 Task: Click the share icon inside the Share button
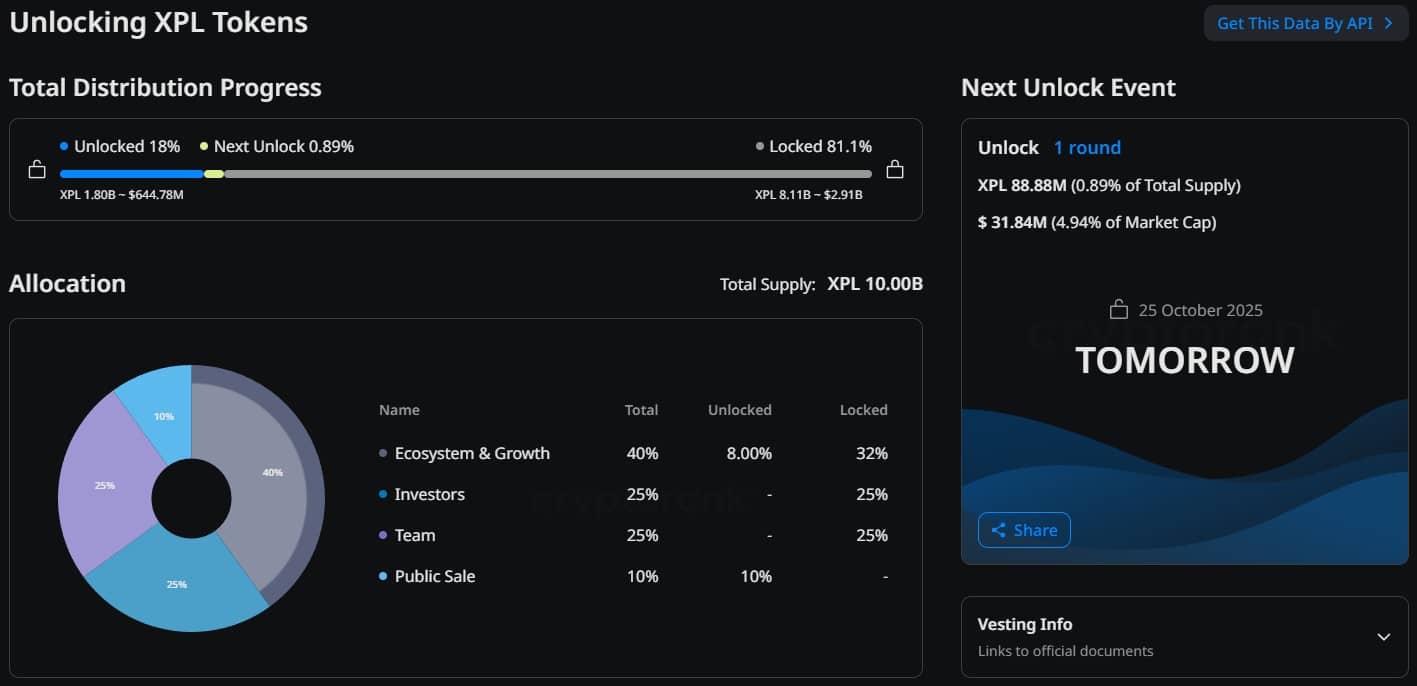(x=998, y=530)
